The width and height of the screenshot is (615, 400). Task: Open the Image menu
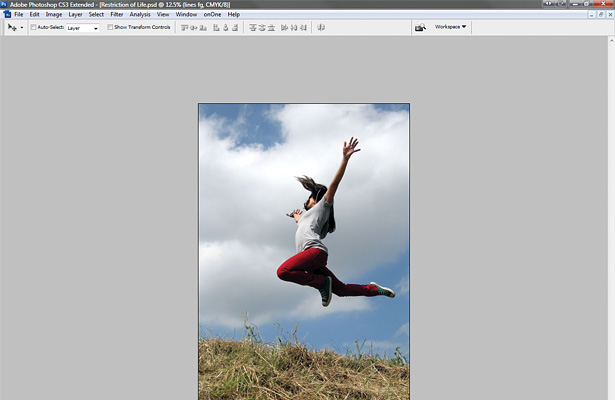click(54, 15)
